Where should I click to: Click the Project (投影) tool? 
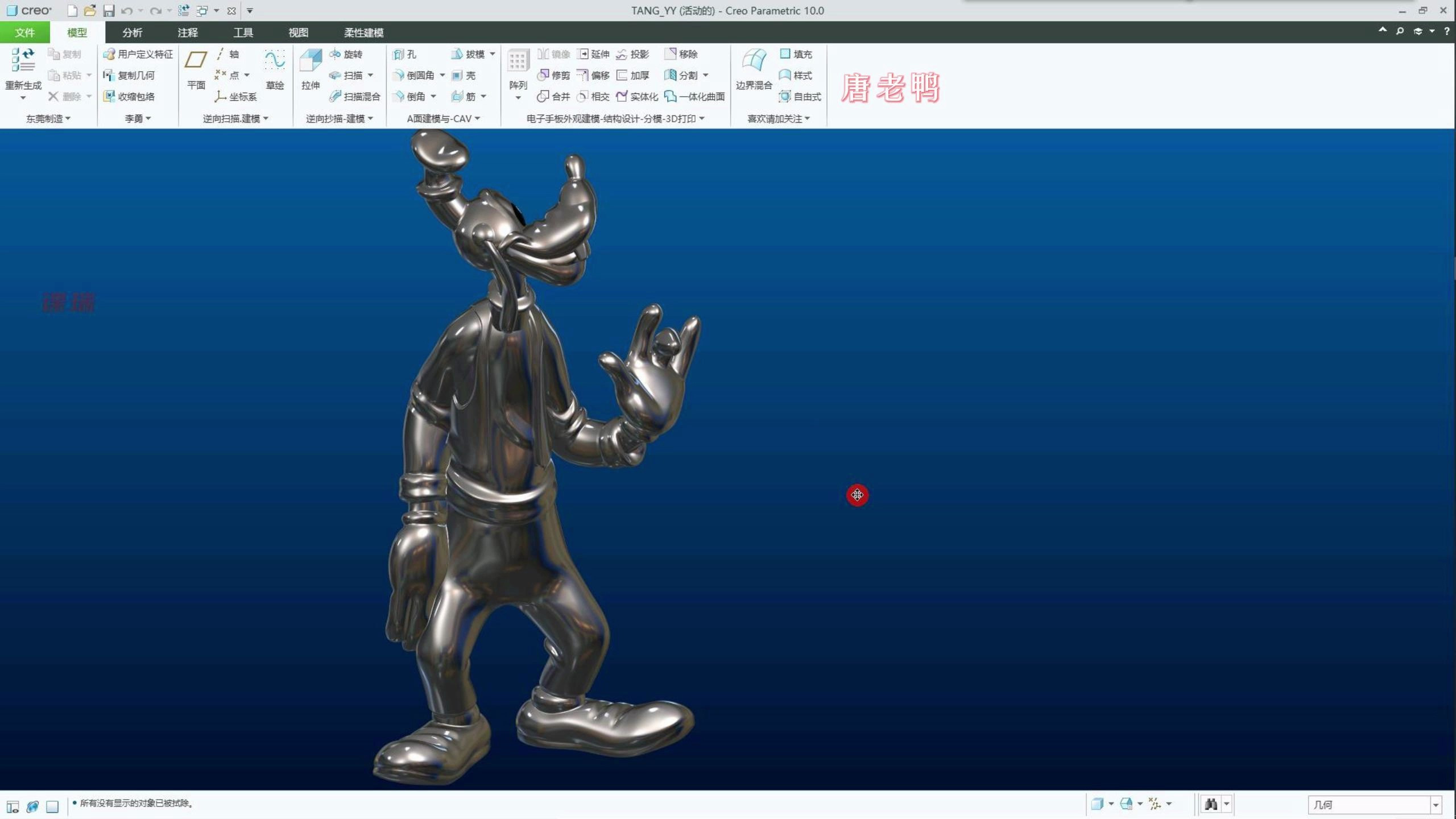[632, 54]
